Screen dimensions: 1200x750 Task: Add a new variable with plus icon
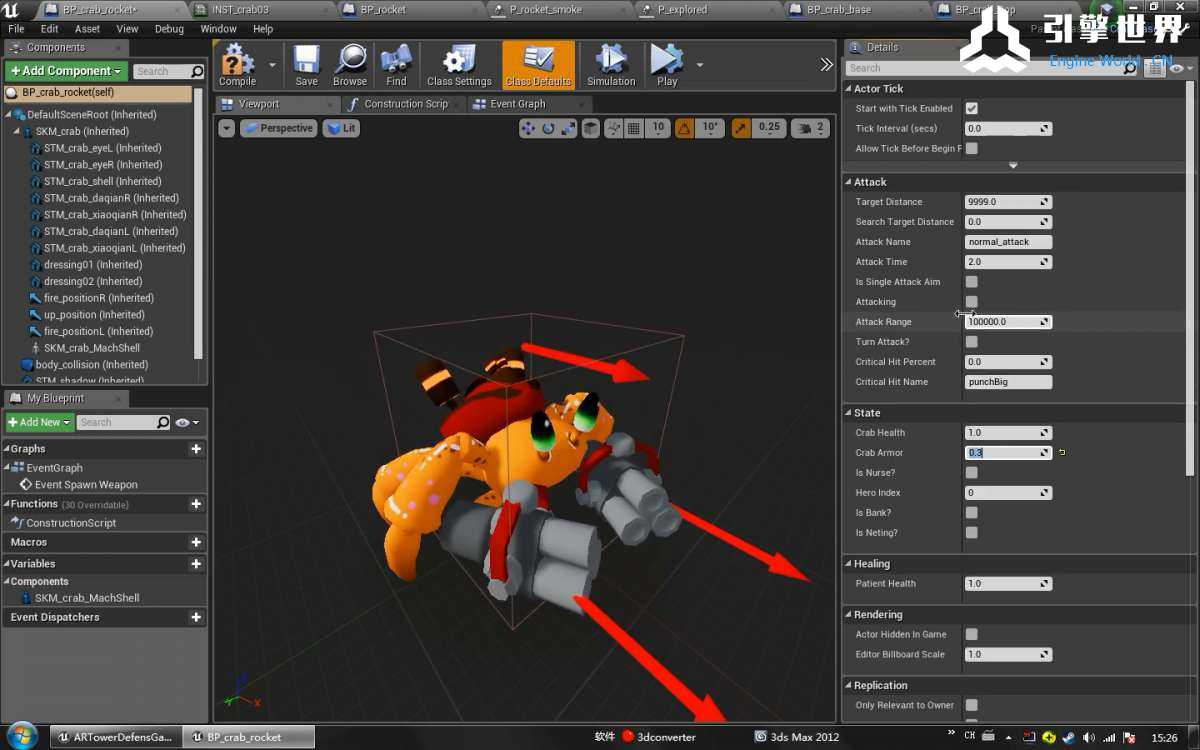point(196,564)
